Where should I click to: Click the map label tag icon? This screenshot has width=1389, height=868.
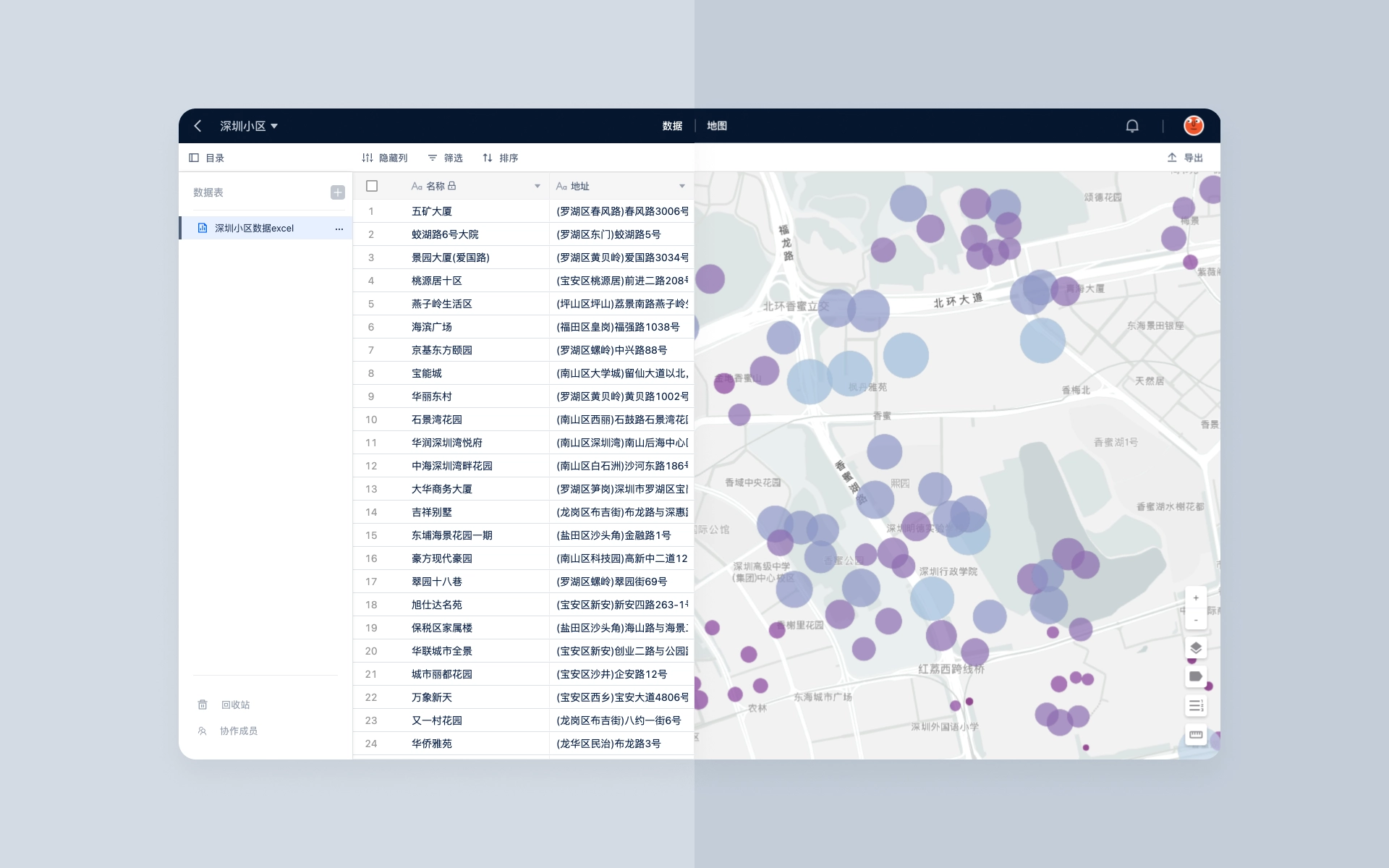pyautogui.click(x=1196, y=676)
